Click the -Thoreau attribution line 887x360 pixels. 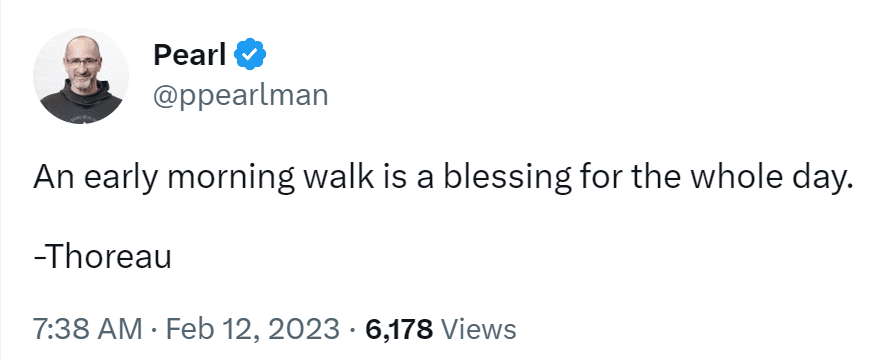[102, 258]
